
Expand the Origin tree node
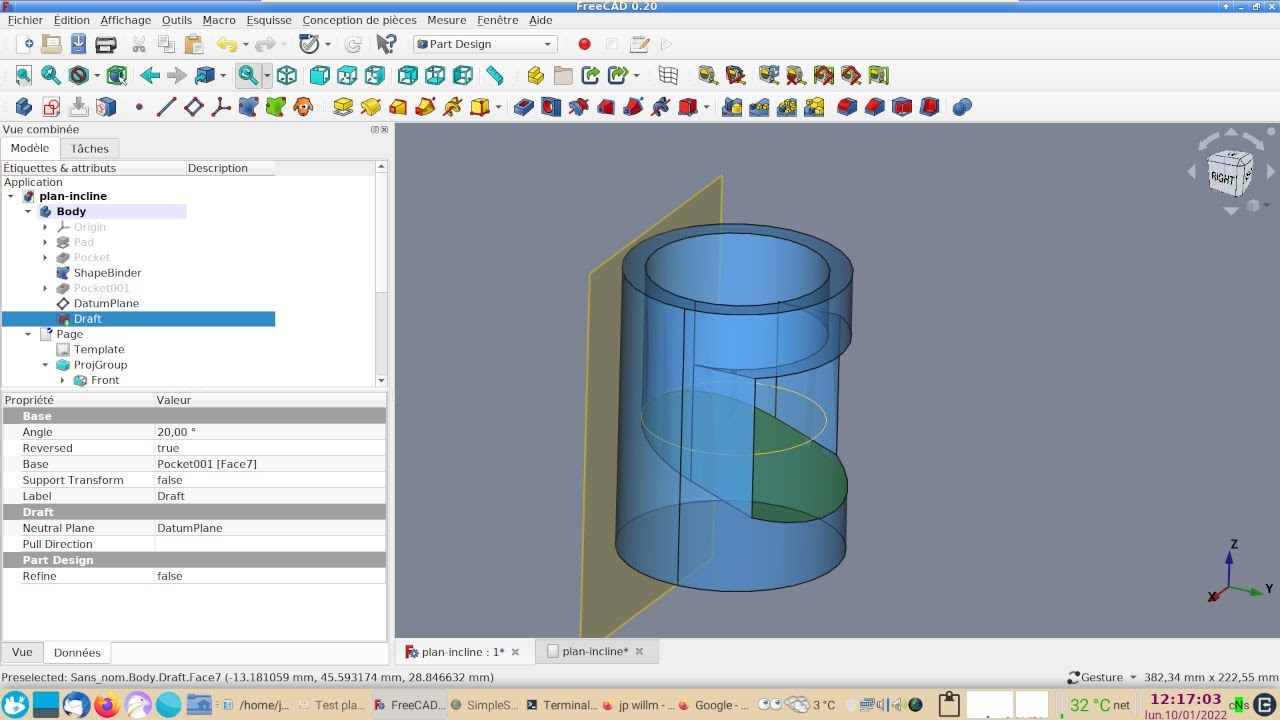pyautogui.click(x=45, y=227)
